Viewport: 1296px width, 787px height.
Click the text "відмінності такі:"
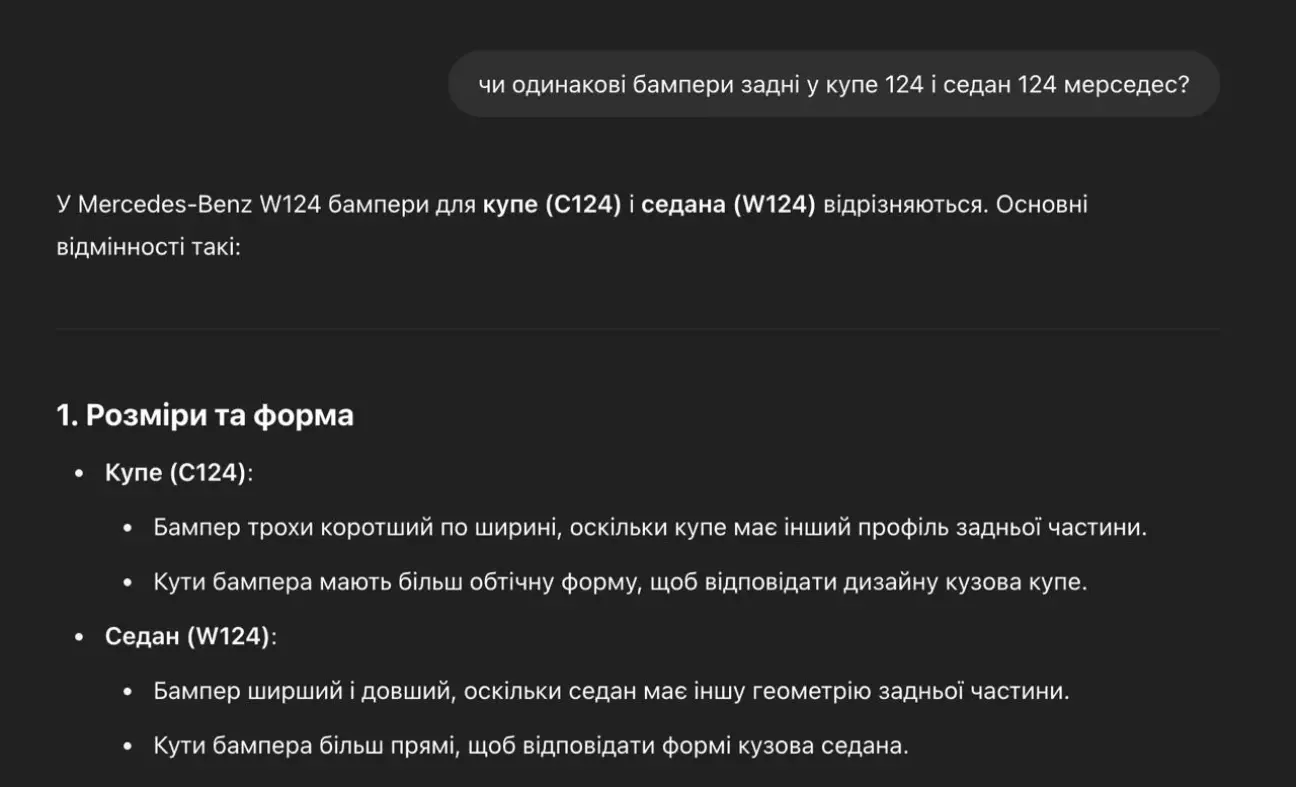pos(149,246)
